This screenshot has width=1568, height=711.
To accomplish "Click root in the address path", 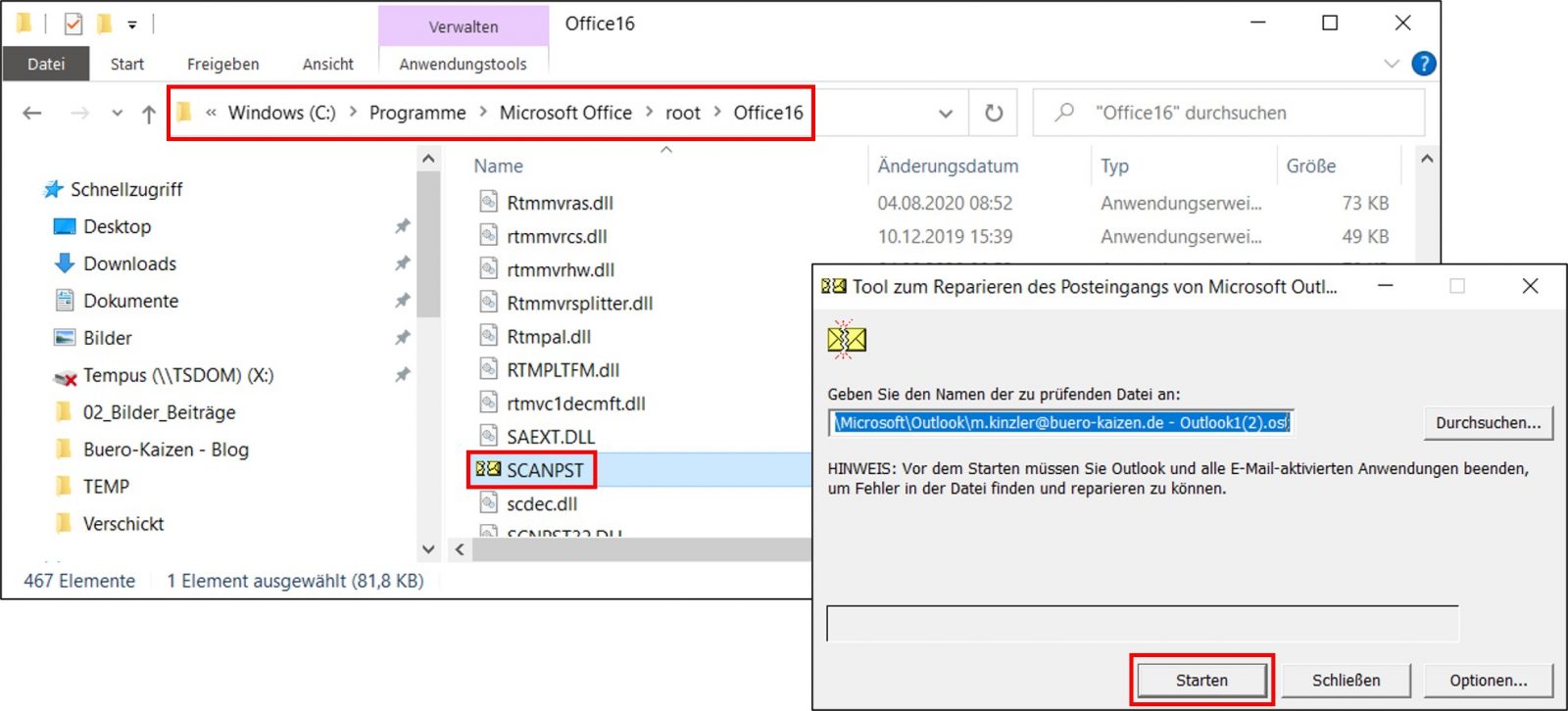I will click(x=683, y=113).
